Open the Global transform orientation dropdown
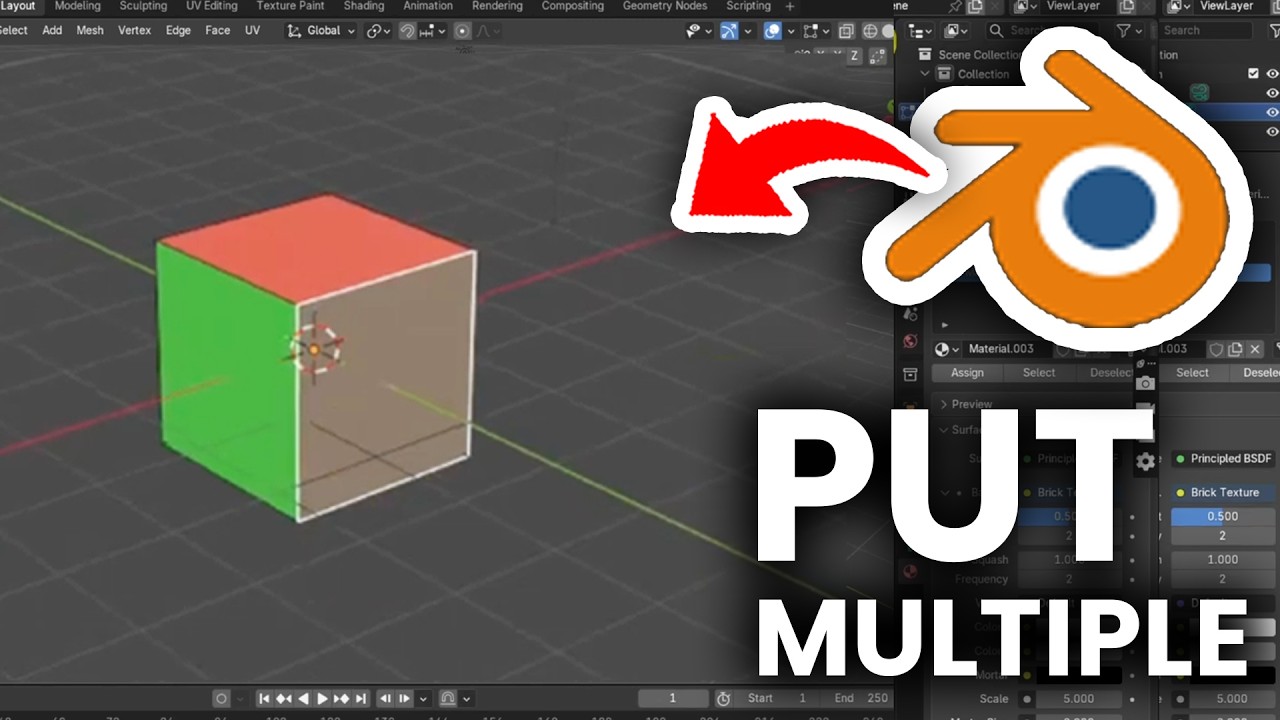Viewport: 1280px width, 720px height. [x=321, y=31]
